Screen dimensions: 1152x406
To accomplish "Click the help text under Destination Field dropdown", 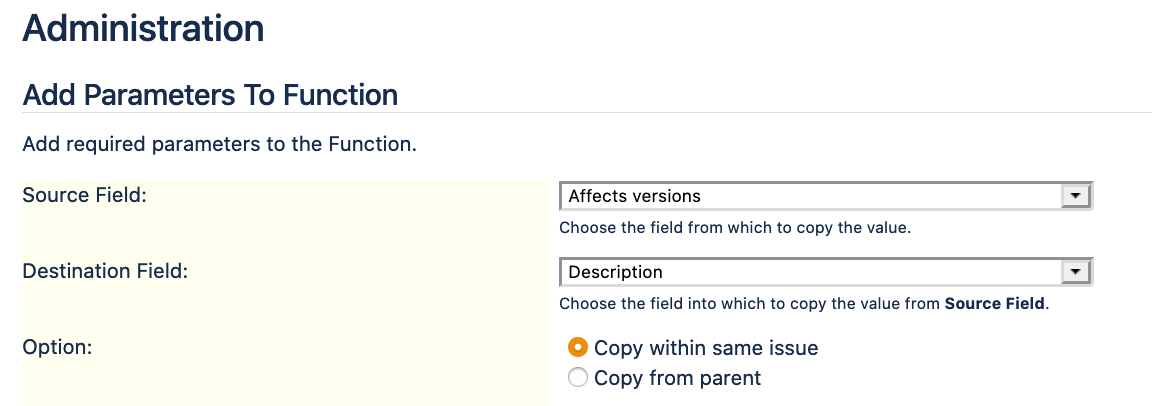I will pos(750,303).
